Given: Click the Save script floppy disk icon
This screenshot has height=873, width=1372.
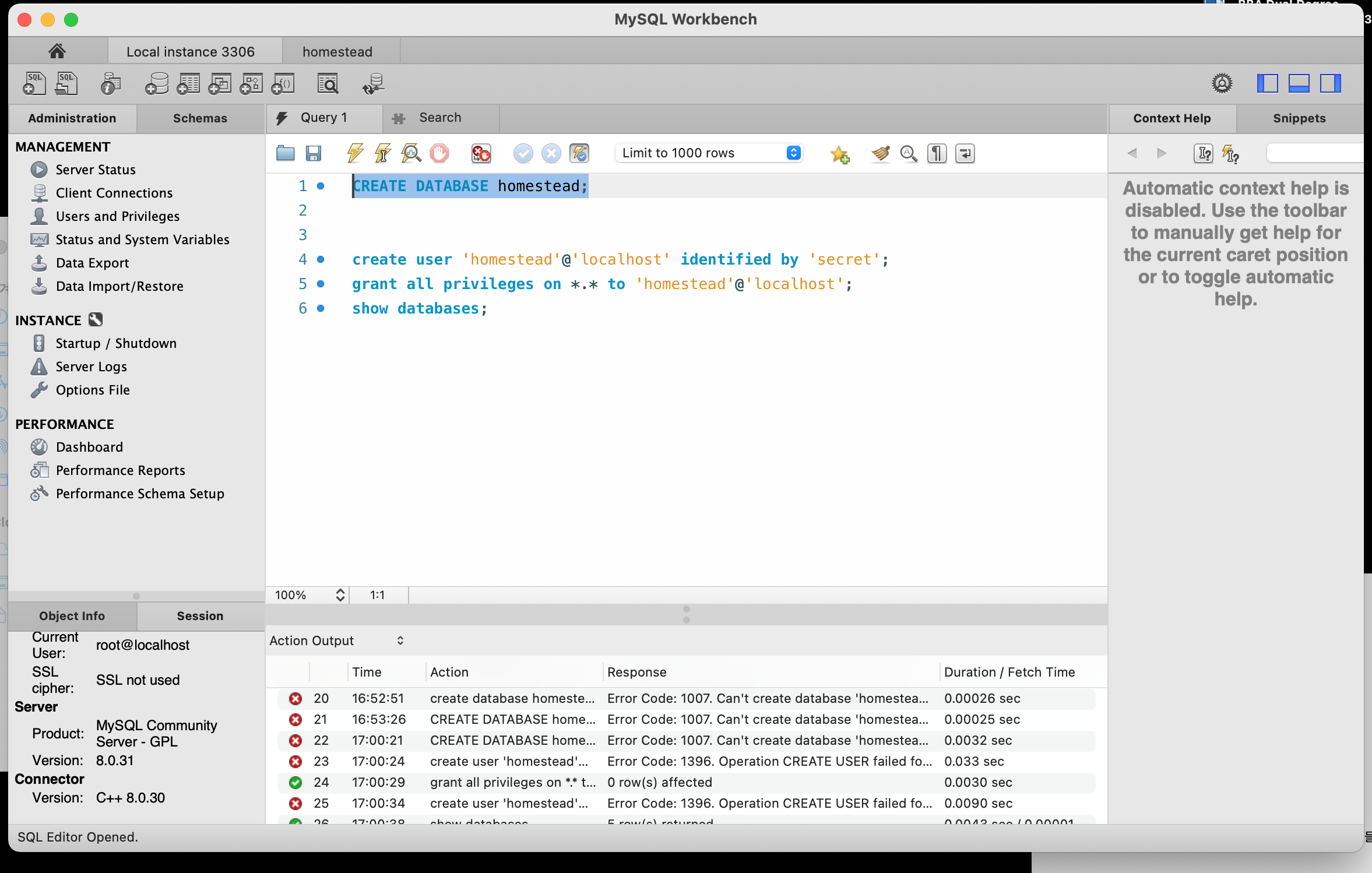Looking at the screenshot, I should click(x=314, y=153).
